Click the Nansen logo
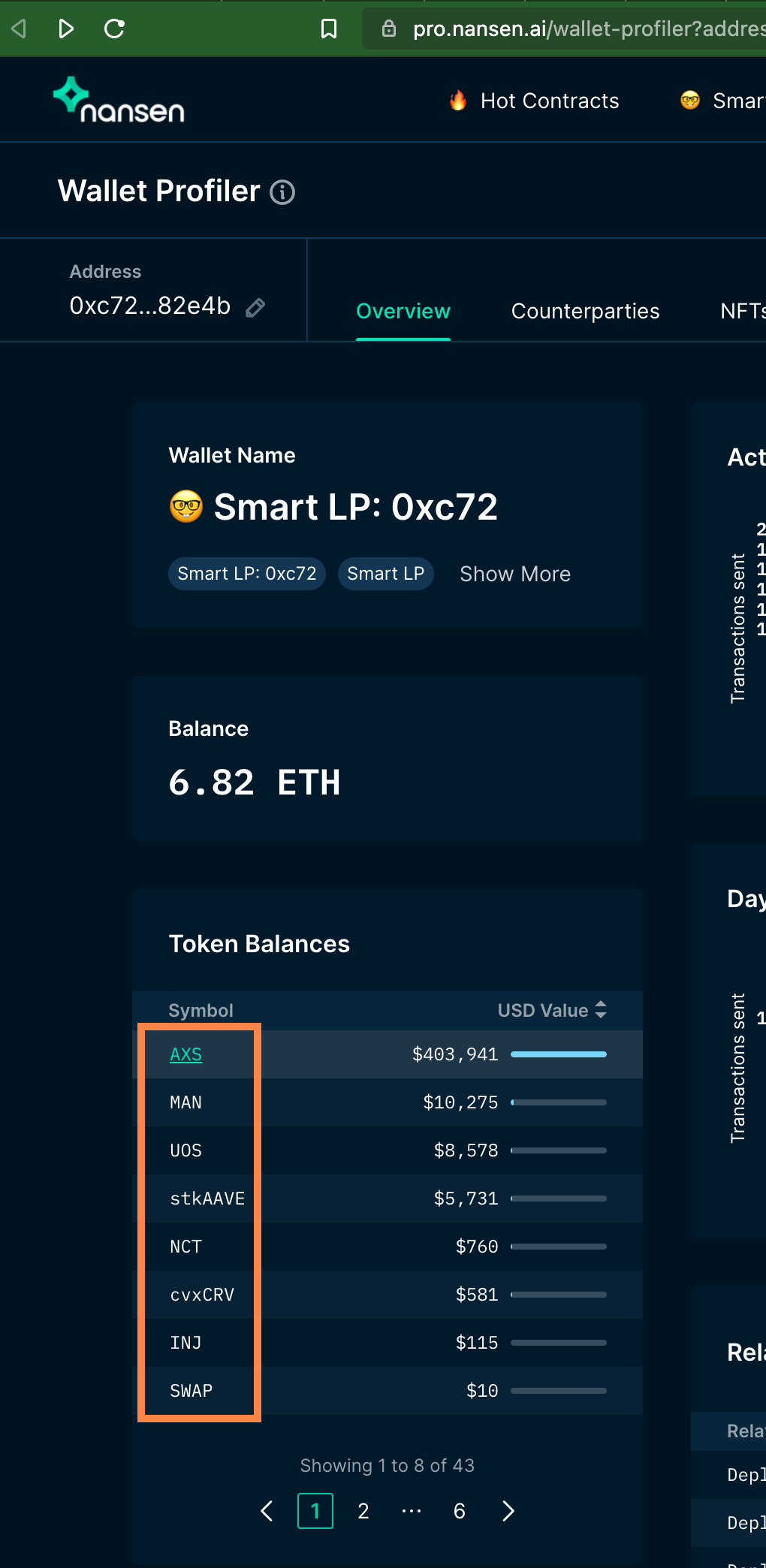 point(119,100)
